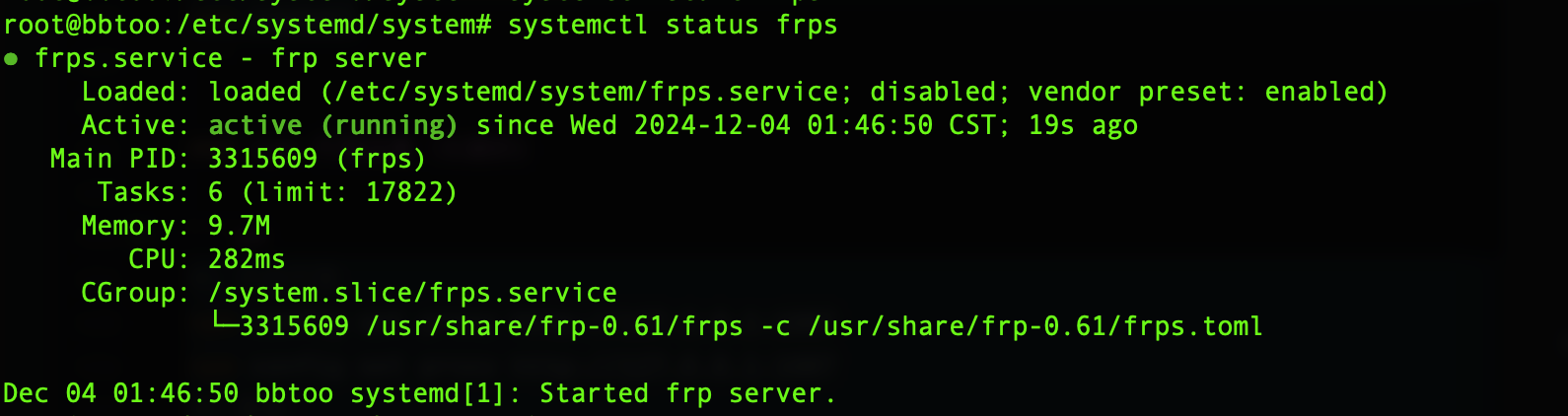Screen dimensions: 1568x416
Task: Click the word disabled in Loaded line
Action: pos(933,93)
